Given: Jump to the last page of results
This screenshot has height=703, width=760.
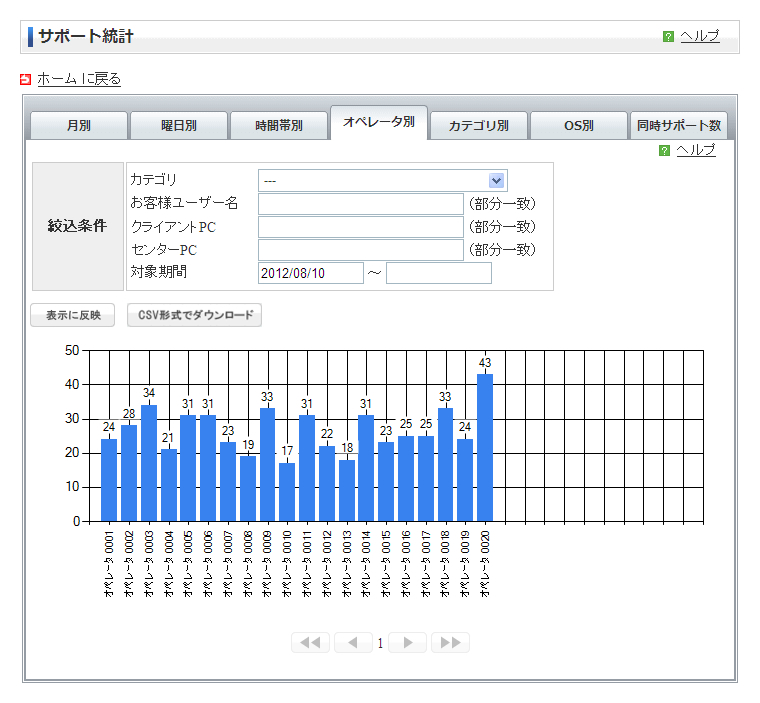Looking at the screenshot, I should point(450,642).
